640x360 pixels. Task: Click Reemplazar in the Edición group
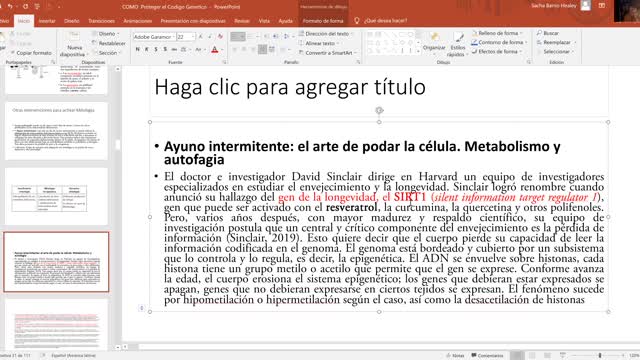(x=556, y=42)
